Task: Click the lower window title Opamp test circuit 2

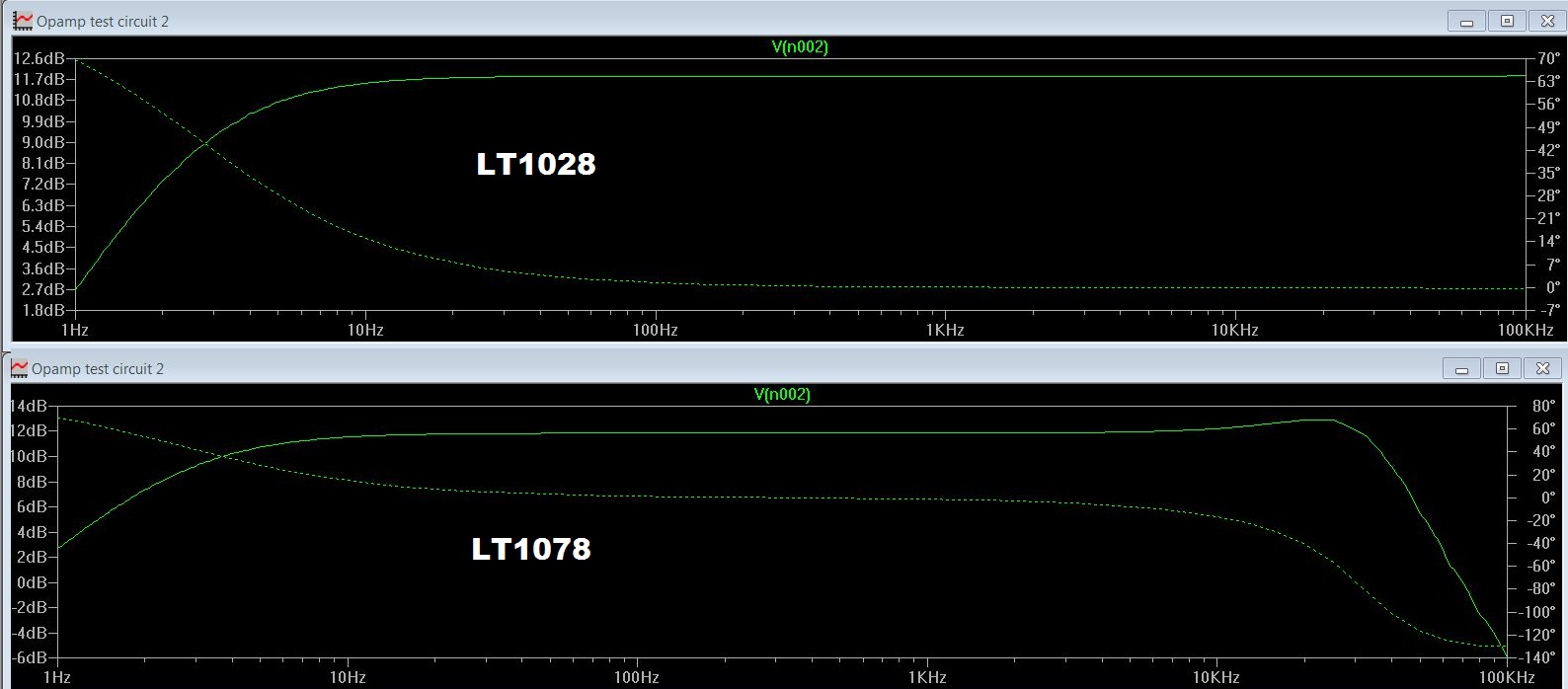Action: coord(98,369)
